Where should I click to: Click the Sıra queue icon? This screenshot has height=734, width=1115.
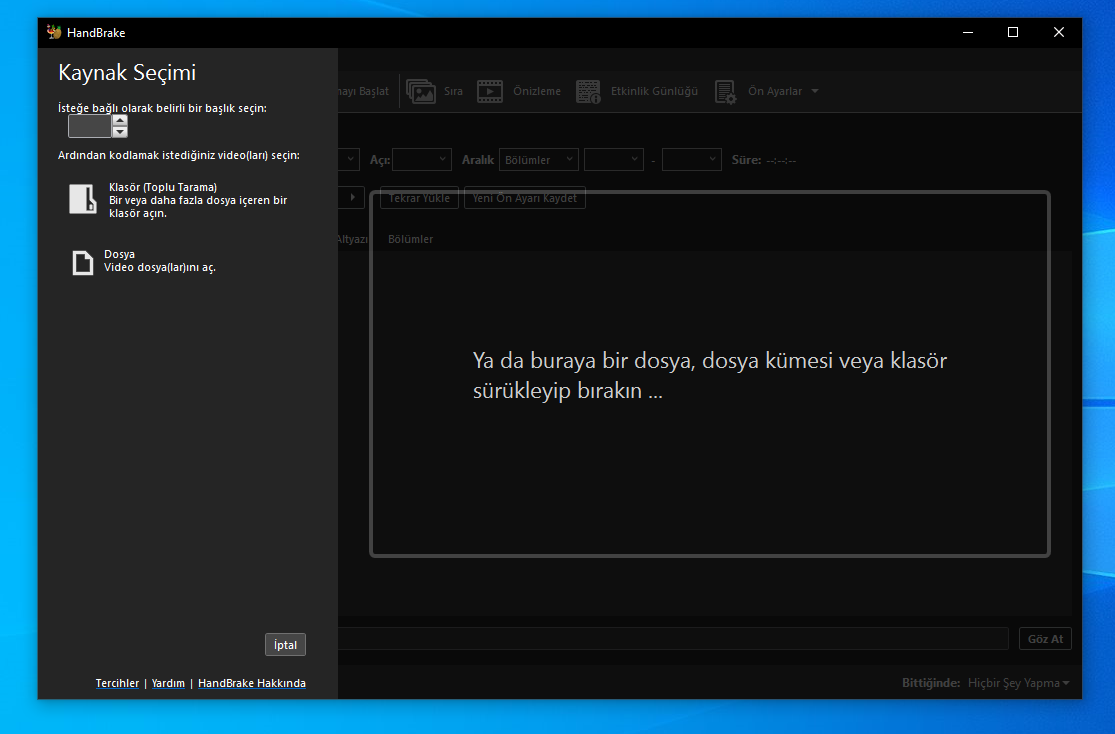[x=421, y=92]
